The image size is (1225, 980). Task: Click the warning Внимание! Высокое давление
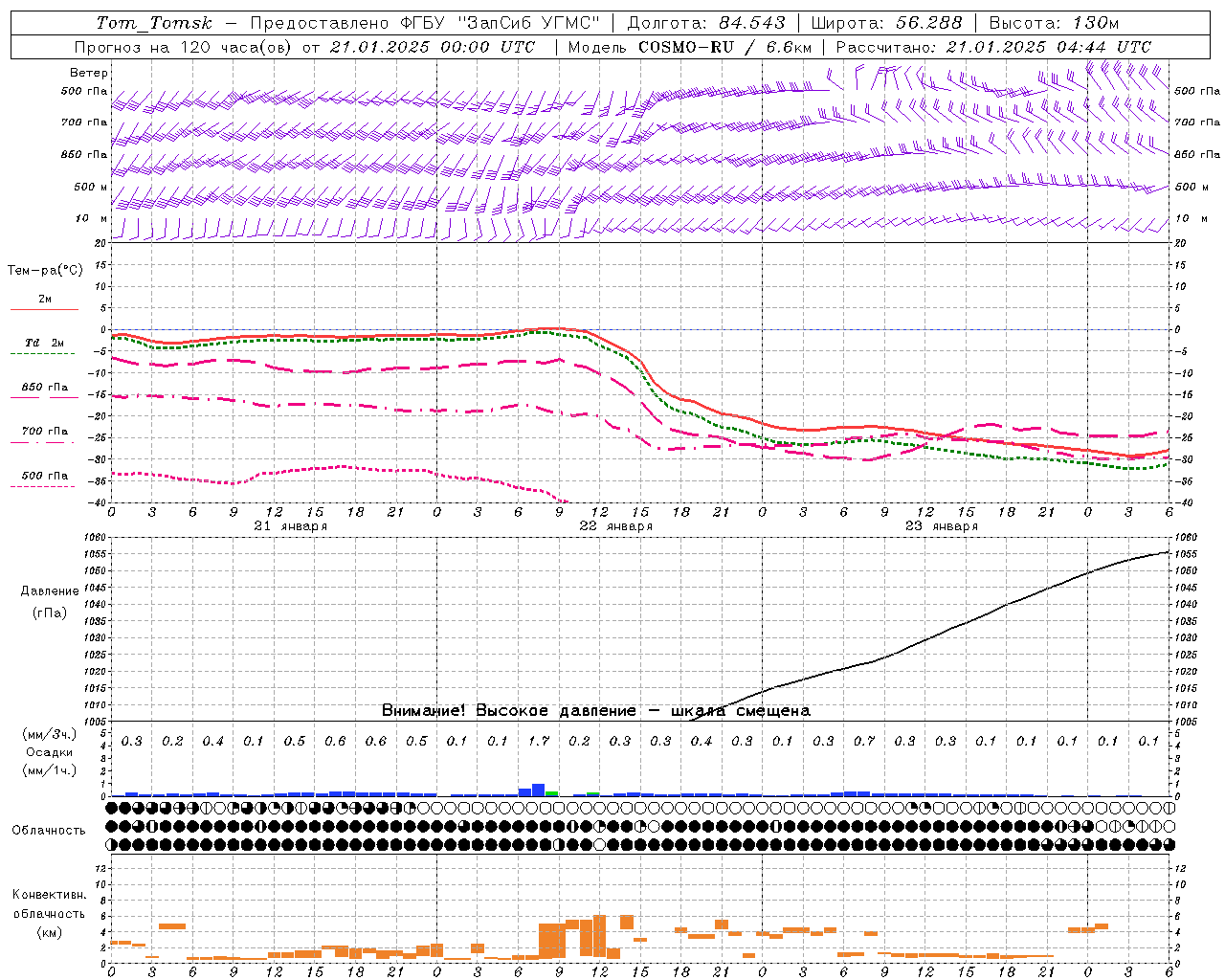tap(509, 711)
